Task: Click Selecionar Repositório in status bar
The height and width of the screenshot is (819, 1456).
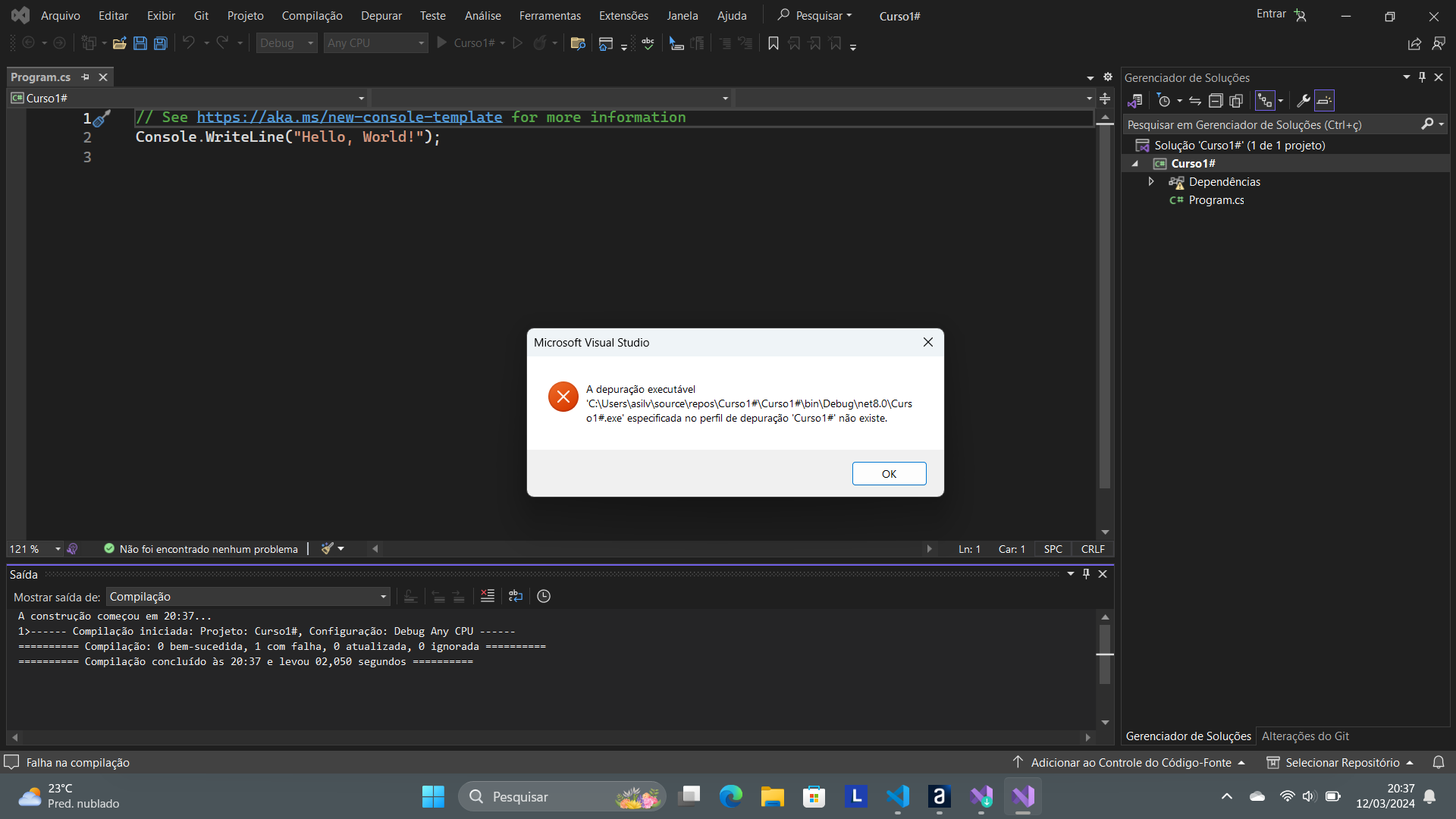Action: tap(1341, 763)
